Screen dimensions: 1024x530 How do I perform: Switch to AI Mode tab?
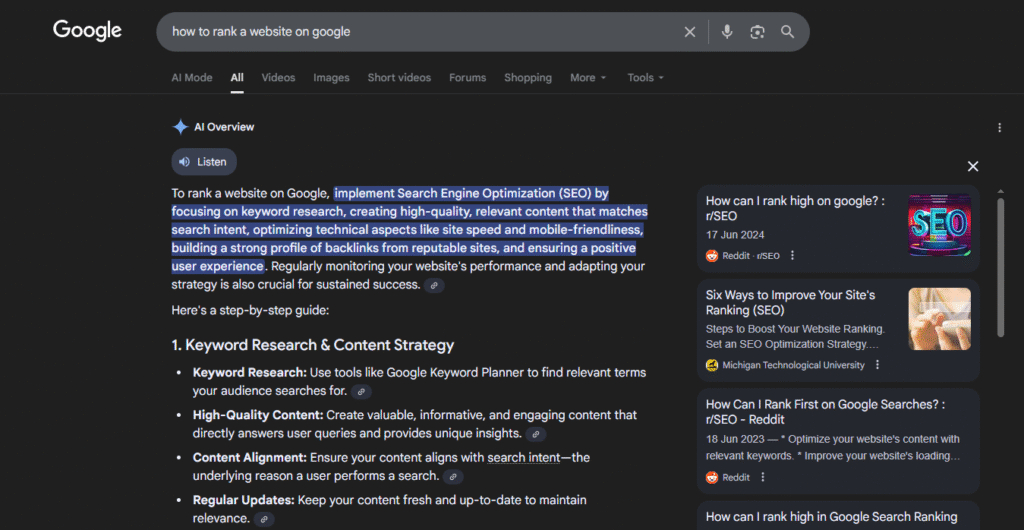[192, 78]
